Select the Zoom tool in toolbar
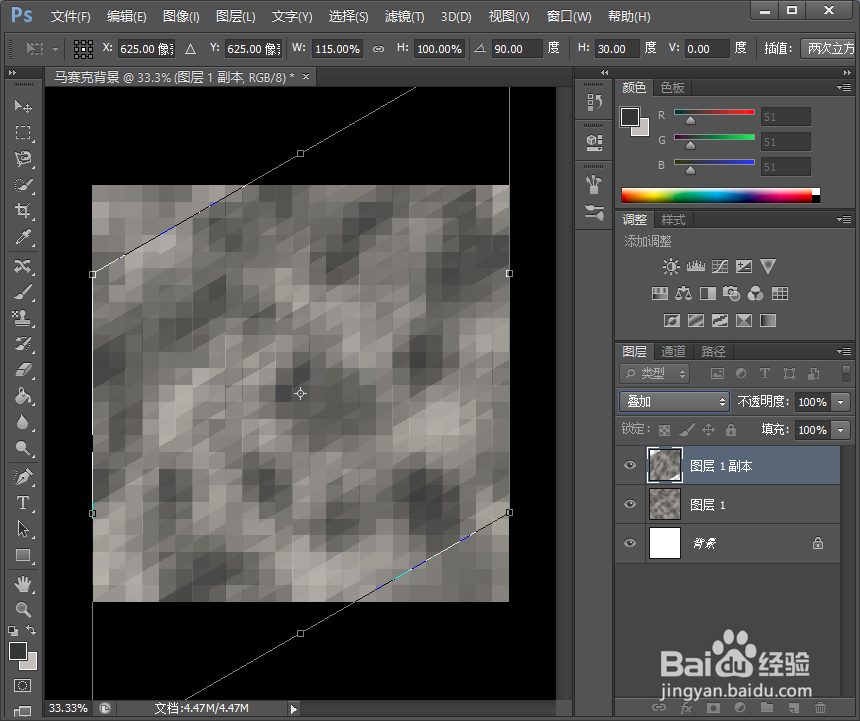This screenshot has height=721, width=860. pos(22,609)
